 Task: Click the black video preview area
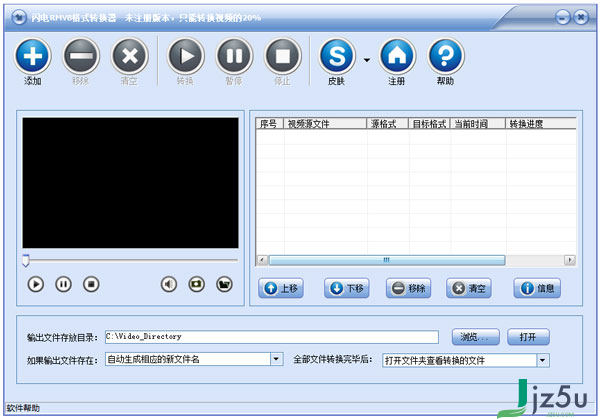coord(130,183)
